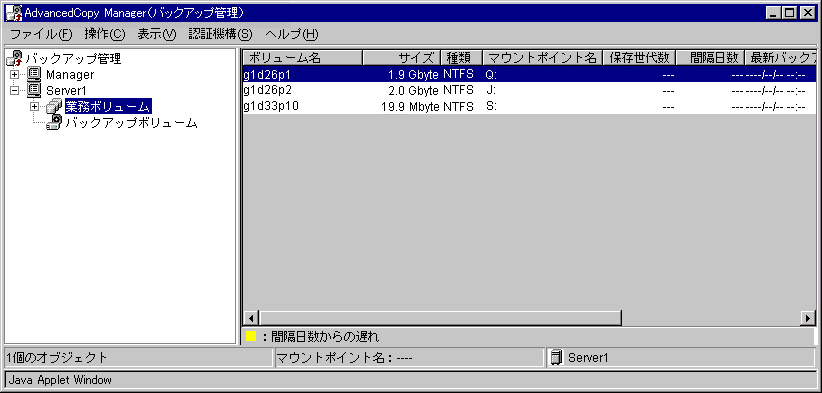
Task: Sort by サイズ column header
Action: [x=402, y=57]
